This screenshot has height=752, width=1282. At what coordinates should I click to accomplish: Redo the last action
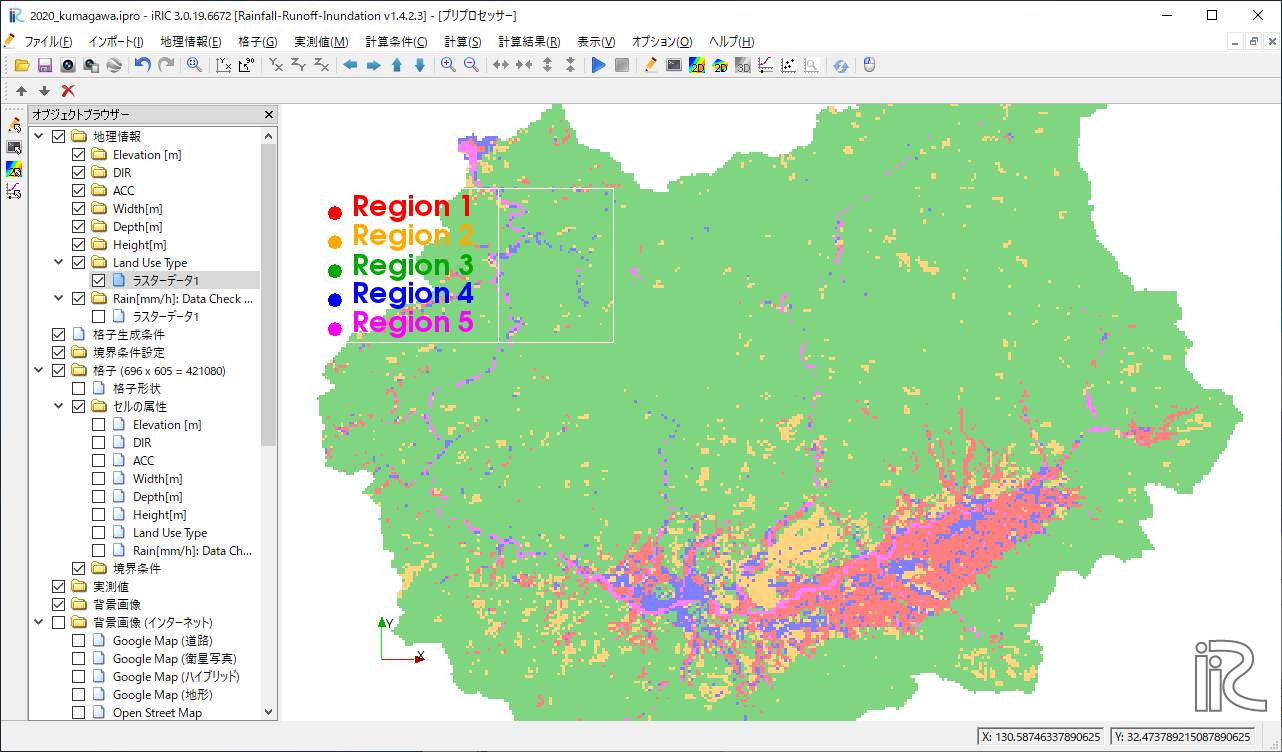(166, 65)
